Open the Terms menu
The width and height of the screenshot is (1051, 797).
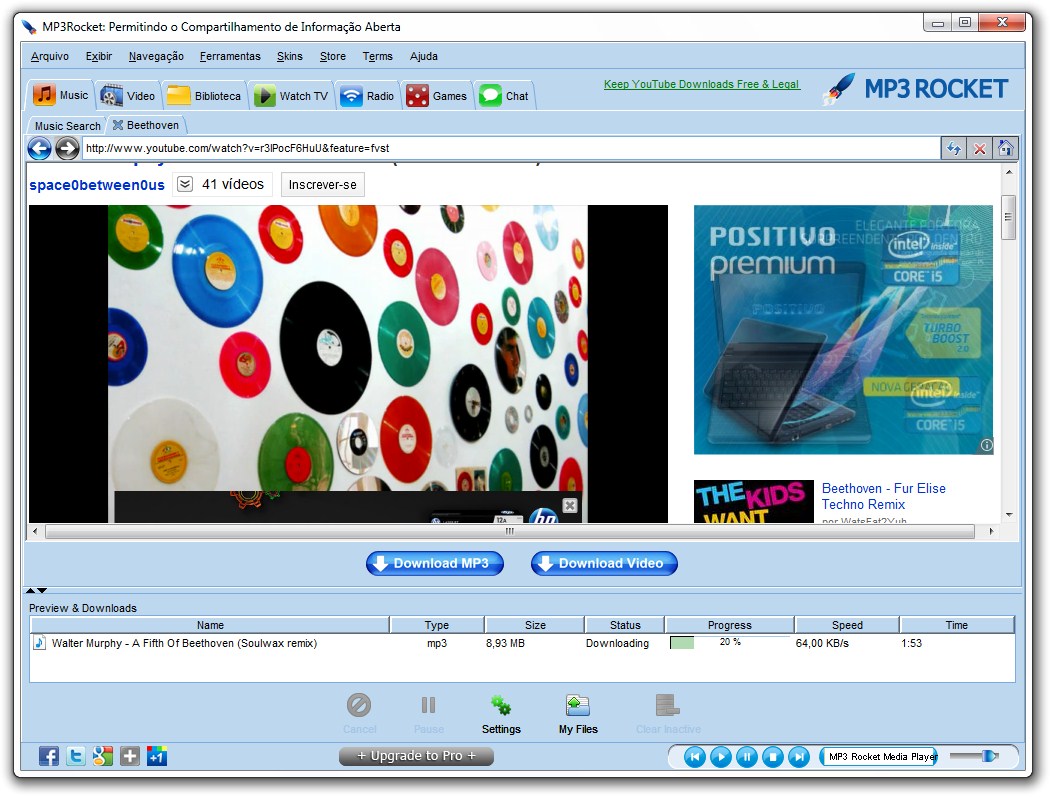[x=377, y=56]
